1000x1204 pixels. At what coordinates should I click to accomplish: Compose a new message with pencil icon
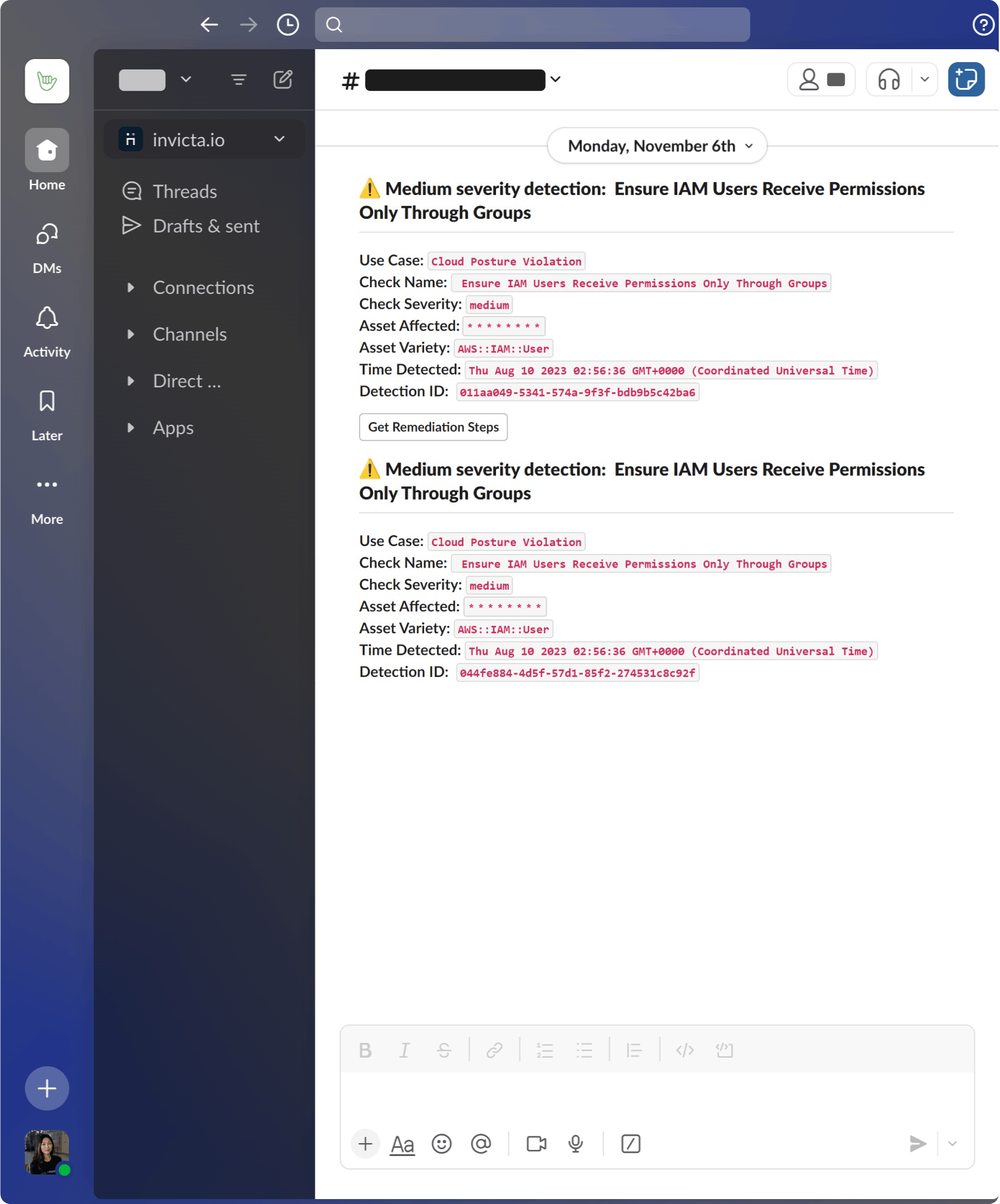point(283,79)
